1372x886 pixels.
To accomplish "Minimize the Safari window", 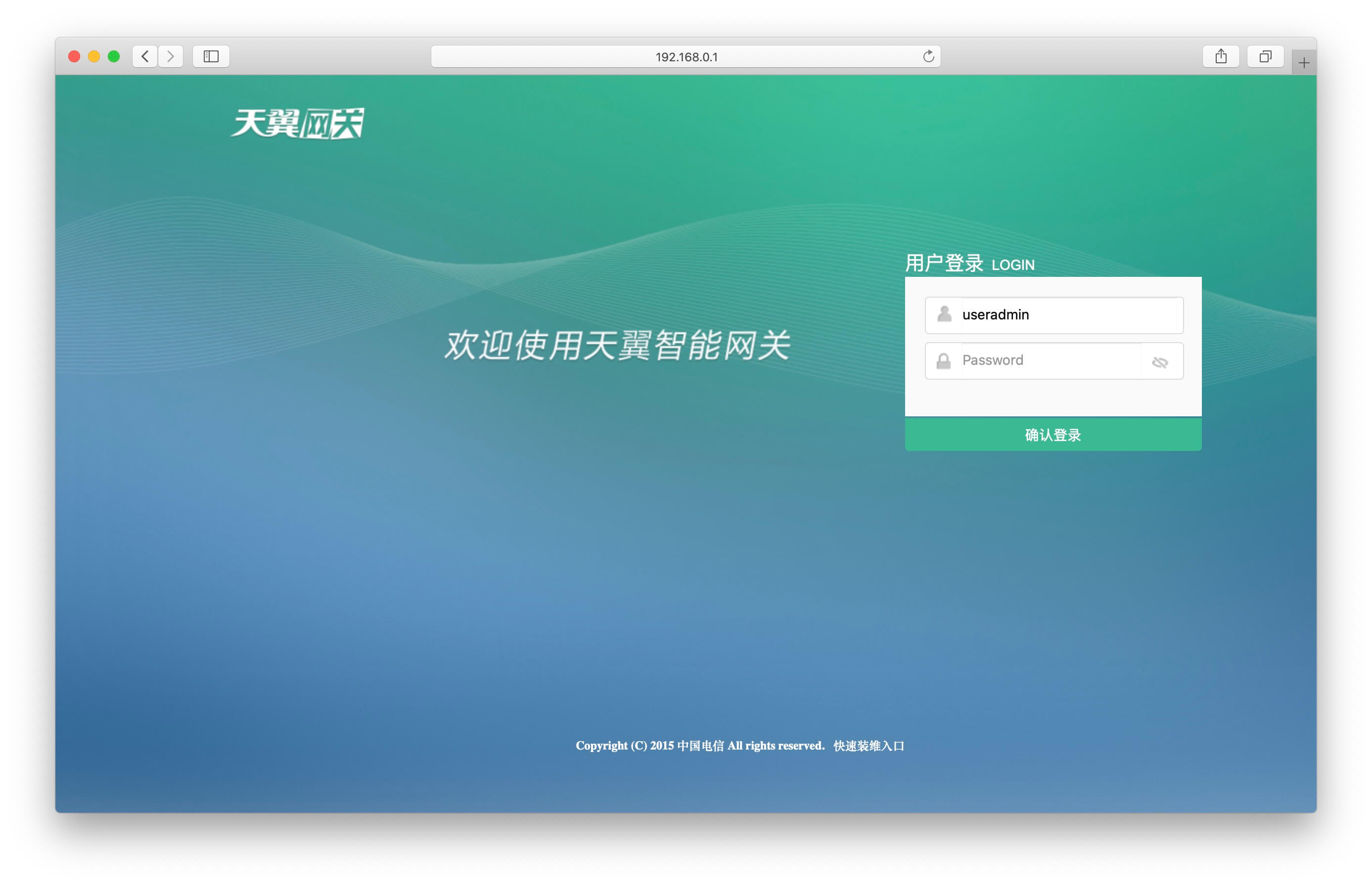I will coord(94,56).
